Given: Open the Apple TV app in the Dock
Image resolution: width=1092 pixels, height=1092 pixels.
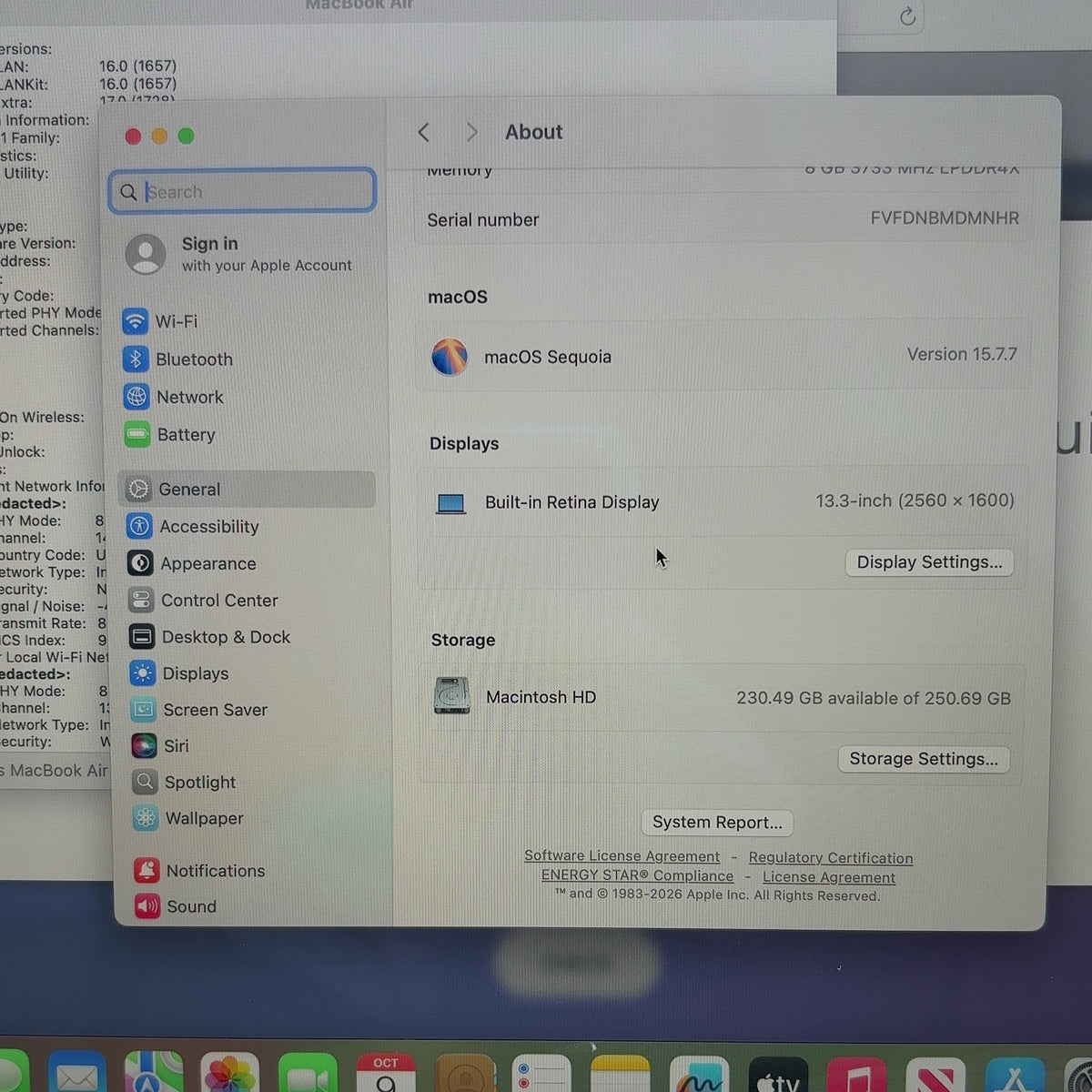Looking at the screenshot, I should (778, 1076).
